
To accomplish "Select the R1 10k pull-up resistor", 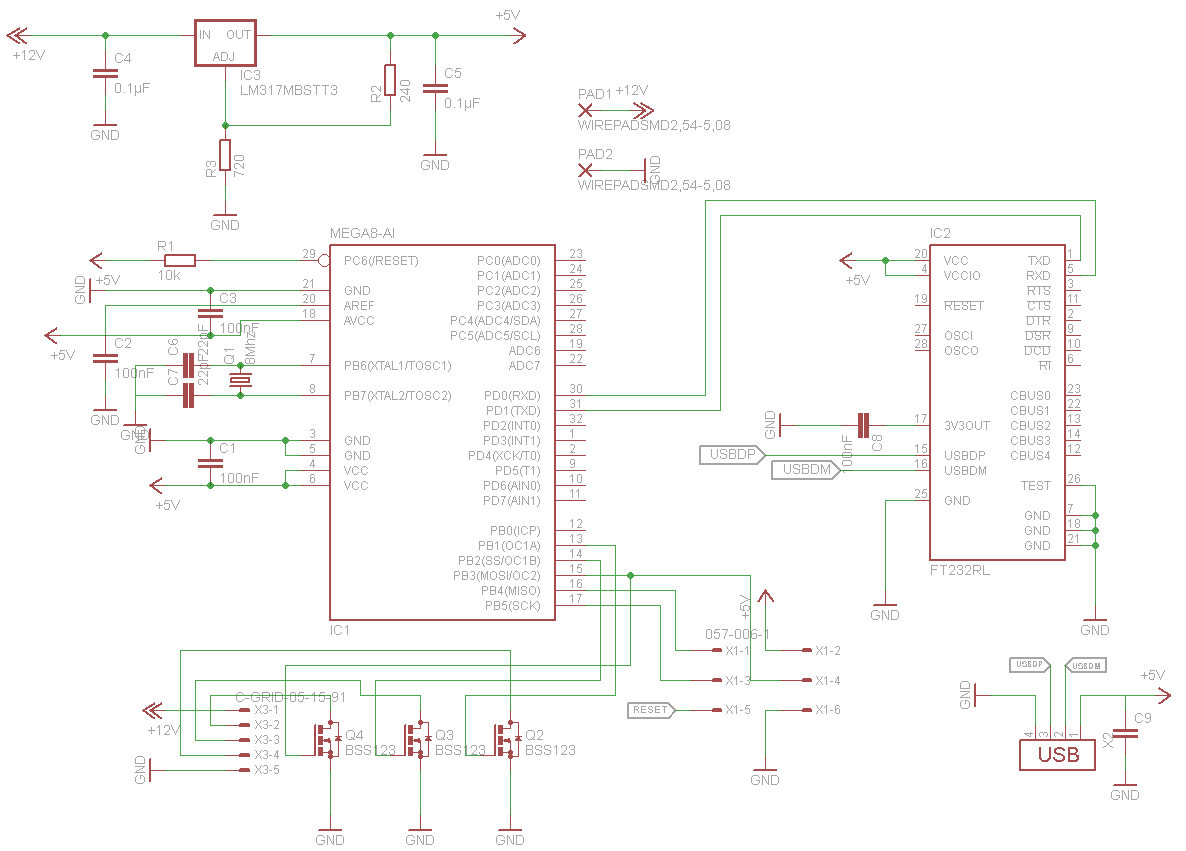I will (180, 261).
